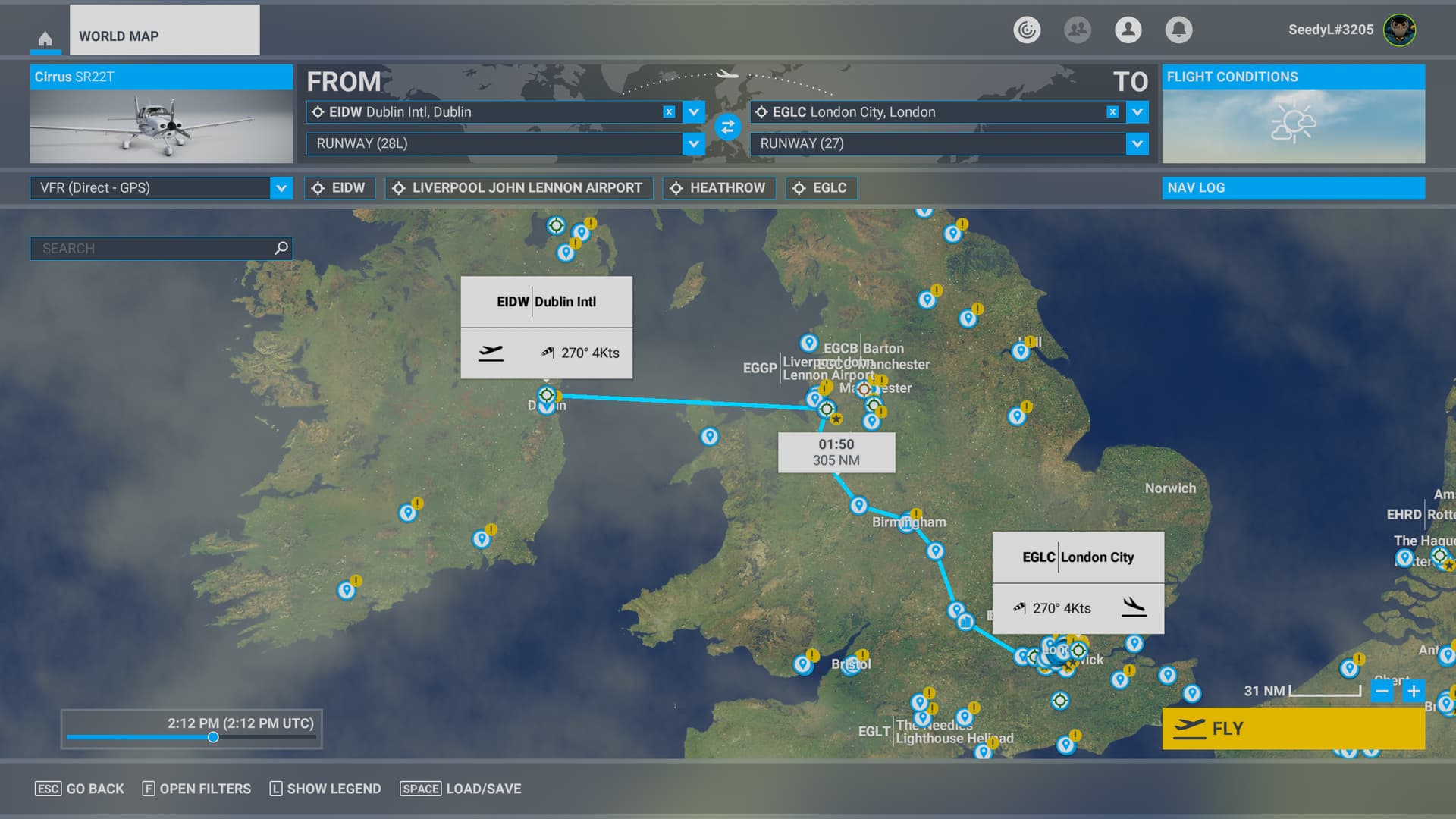The height and width of the screenshot is (819, 1456).
Task: Click the route waypoint pin north of Birmingham
Action: point(858,505)
